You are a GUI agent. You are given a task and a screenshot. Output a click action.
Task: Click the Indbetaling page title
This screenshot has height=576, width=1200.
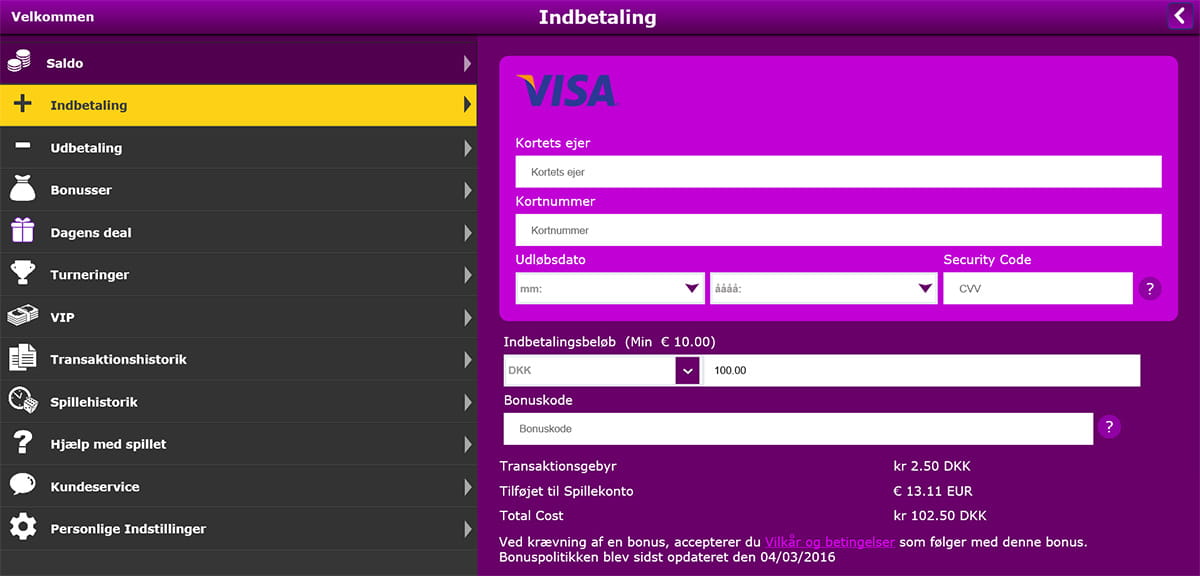click(598, 17)
